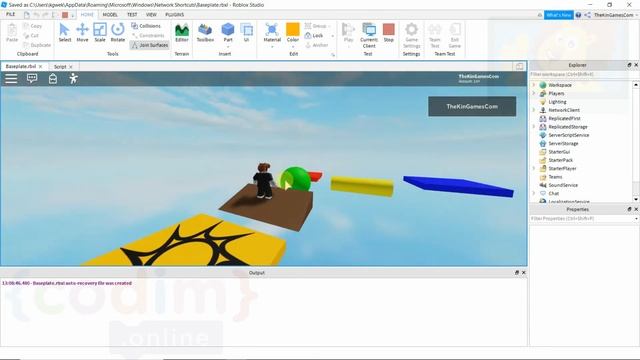Stop the running test
Screen dimensions: 640x360
[389, 33]
